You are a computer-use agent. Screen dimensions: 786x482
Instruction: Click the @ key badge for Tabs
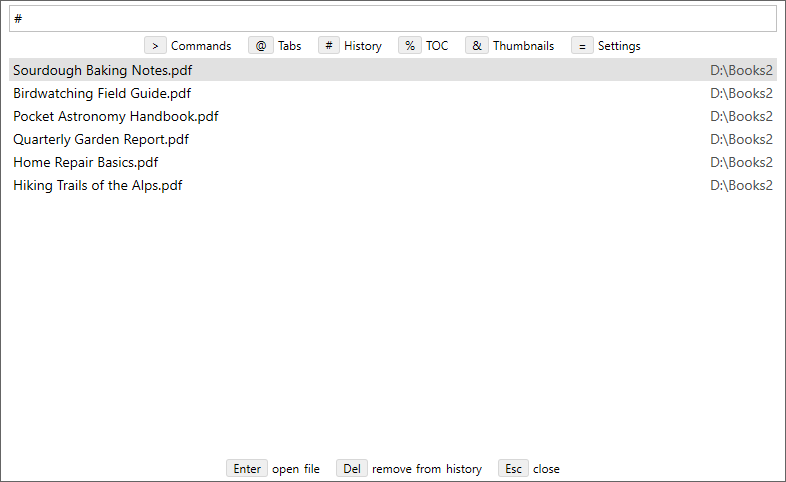(x=261, y=46)
